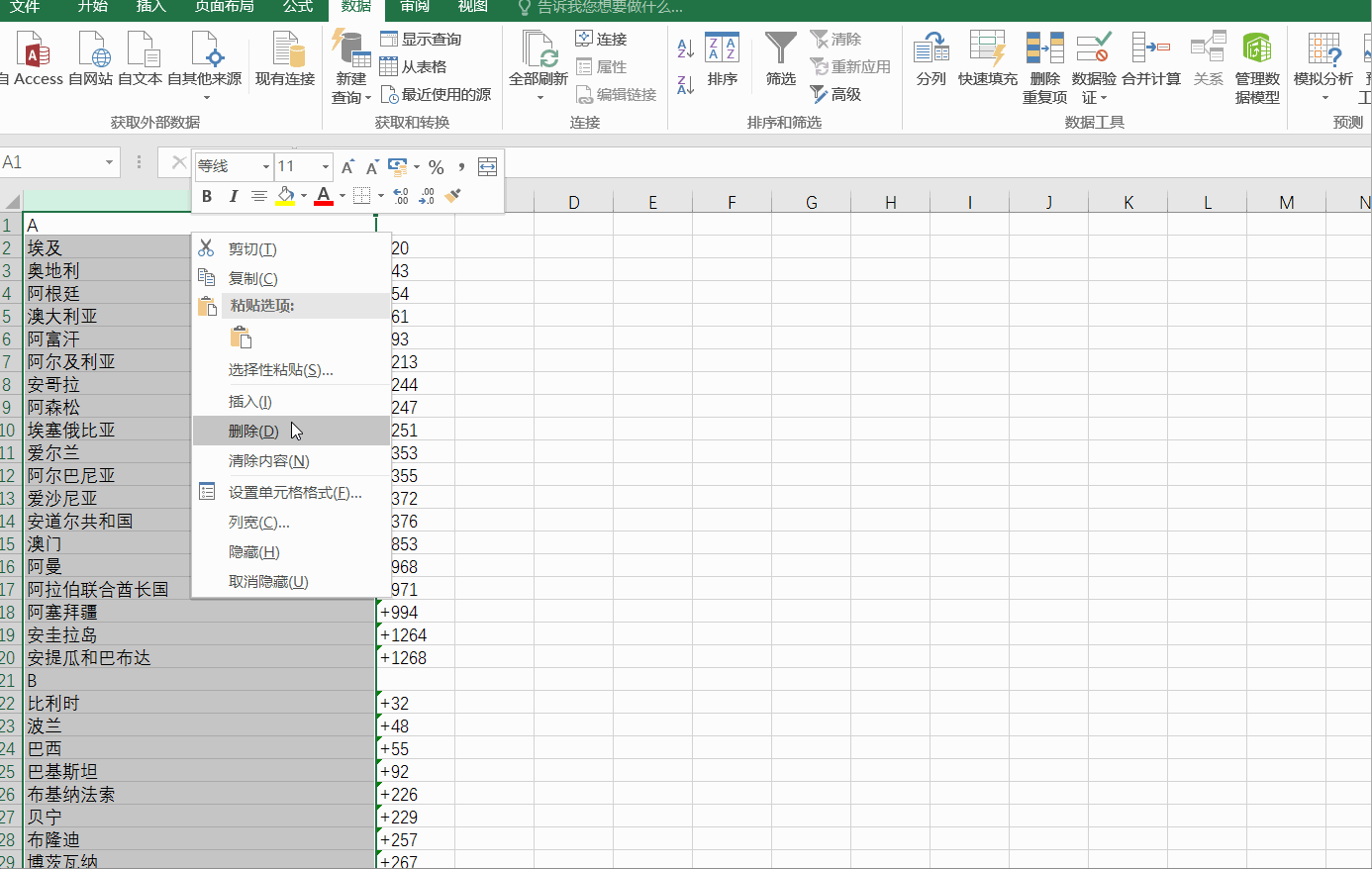Click Consolidate (合并计算)
This screenshot has width=1372, height=869.
pyautogui.click(x=1151, y=59)
